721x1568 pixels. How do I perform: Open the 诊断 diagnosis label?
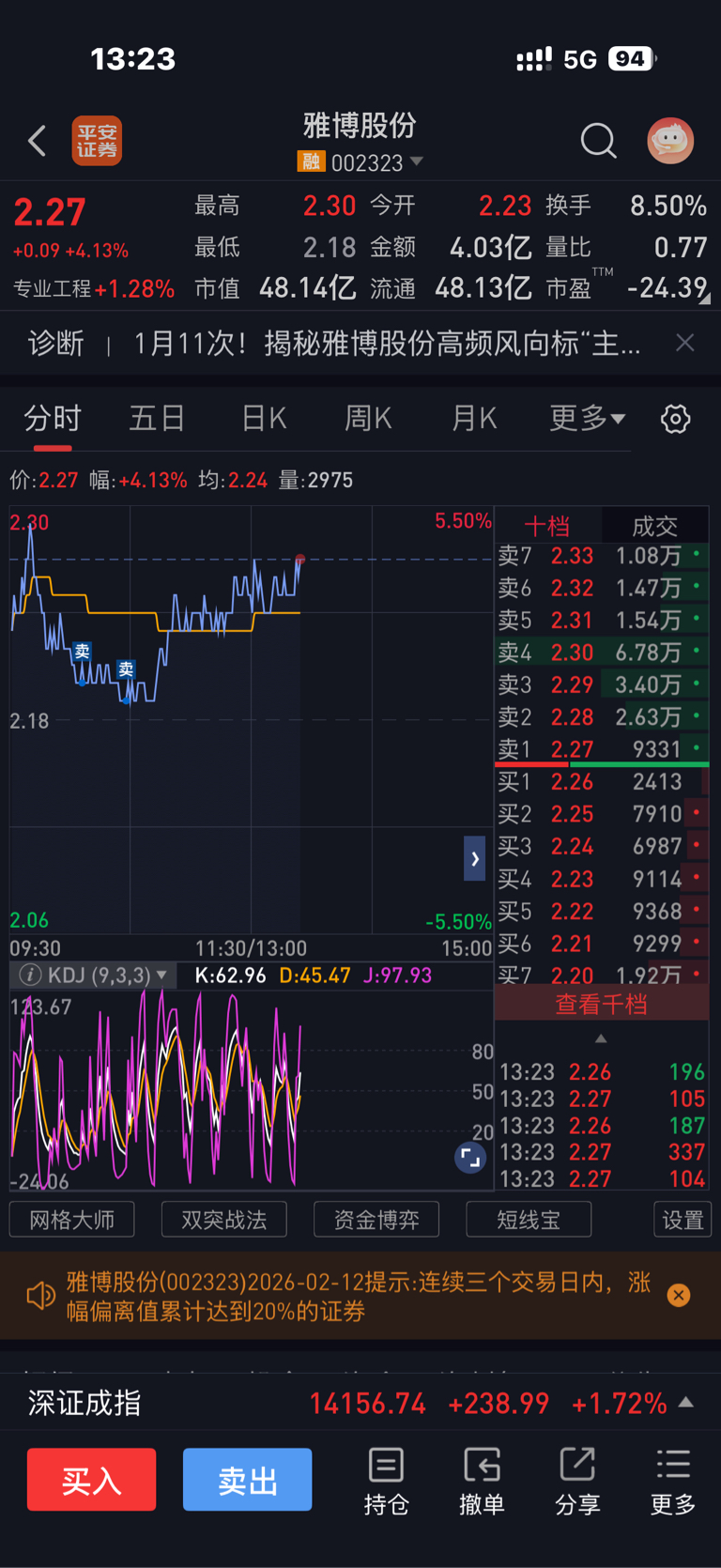click(55, 343)
